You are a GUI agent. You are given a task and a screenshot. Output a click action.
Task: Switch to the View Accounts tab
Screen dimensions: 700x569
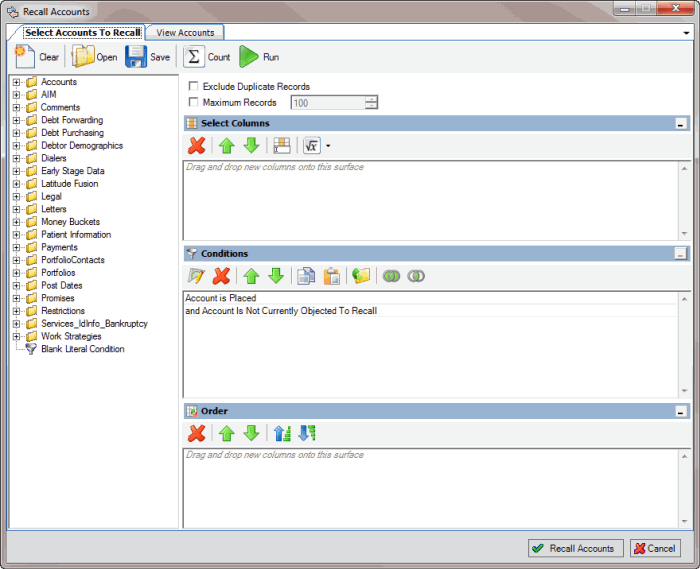pyautogui.click(x=185, y=33)
